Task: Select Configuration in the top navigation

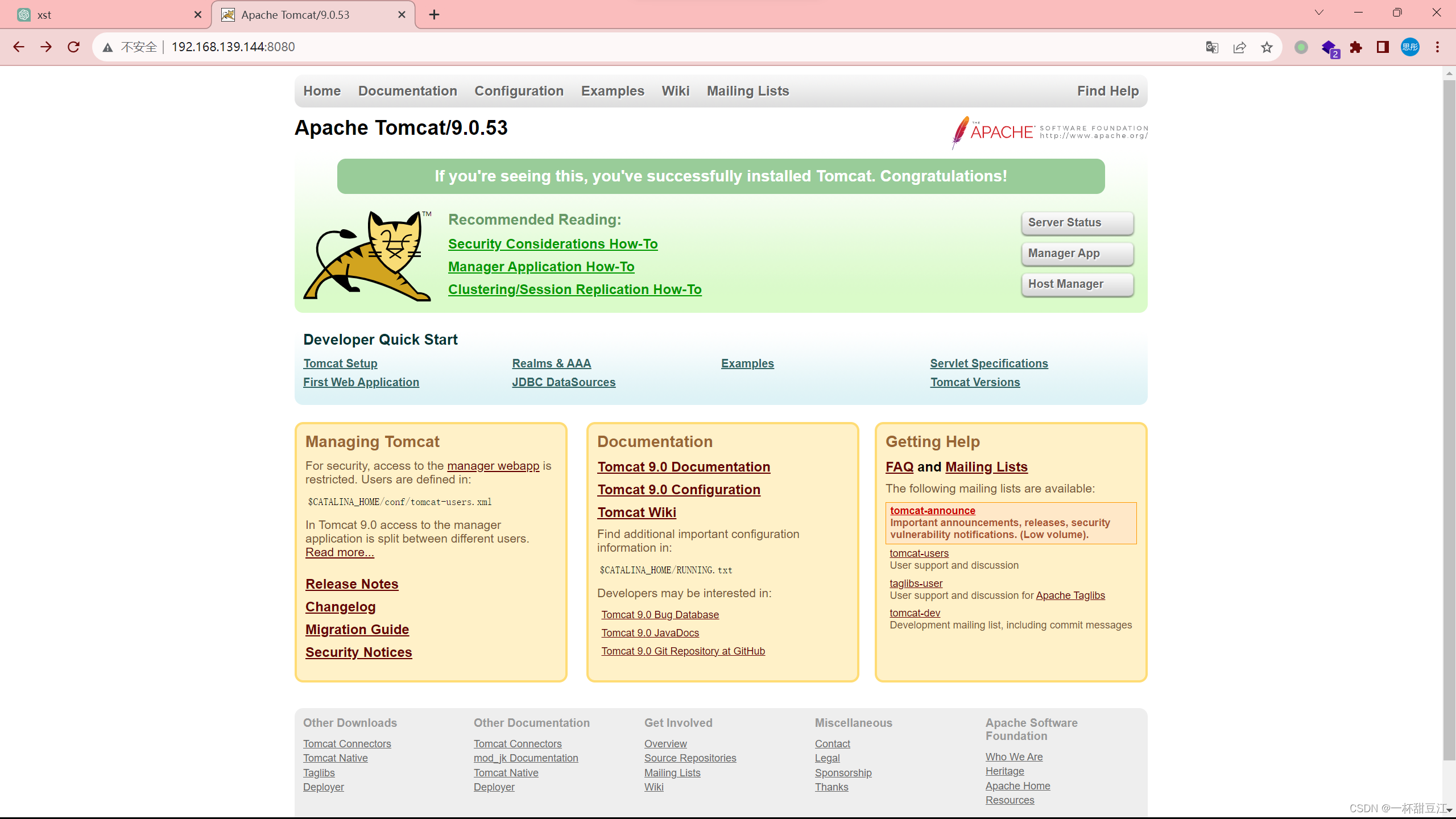Action: click(519, 91)
